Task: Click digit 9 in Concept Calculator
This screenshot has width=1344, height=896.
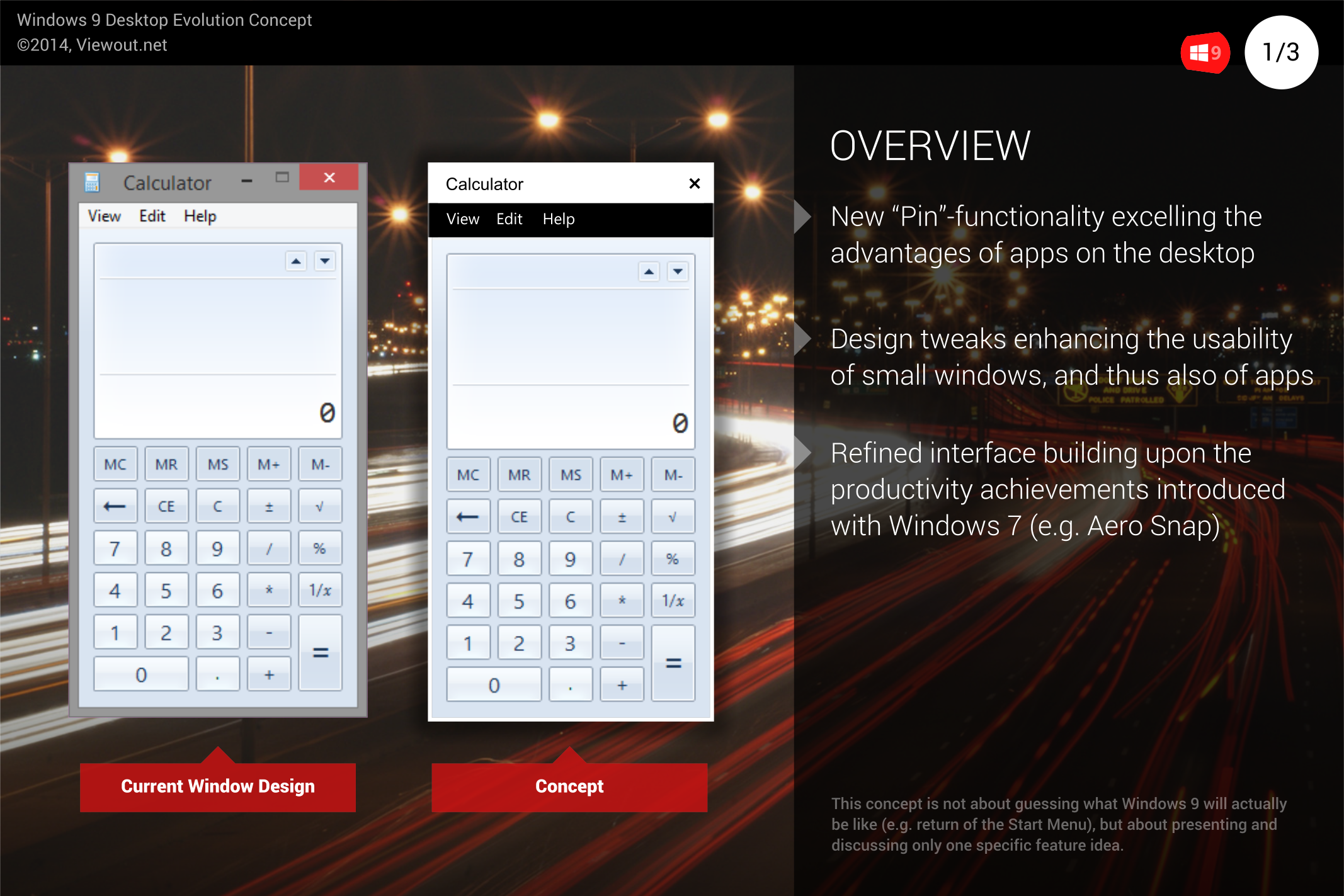Action: click(571, 559)
